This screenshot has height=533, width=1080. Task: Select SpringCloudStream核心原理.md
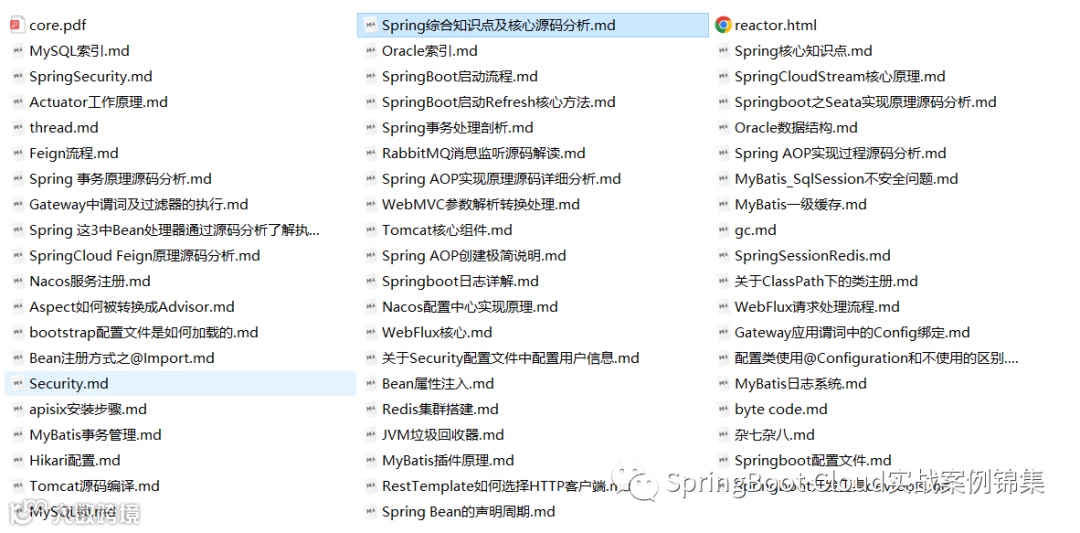(840, 76)
